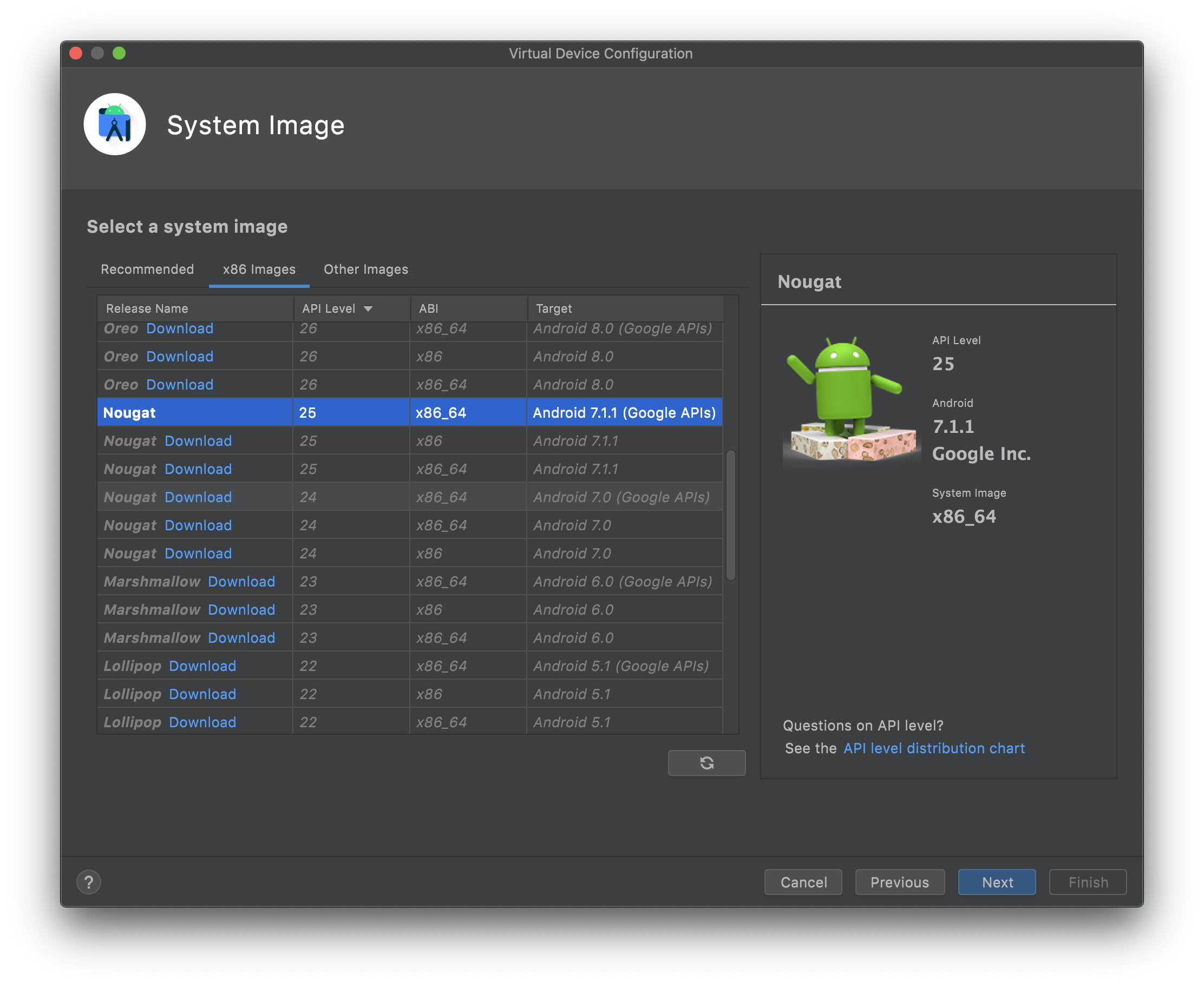Click the ABI column header
Image resolution: width=1204 pixels, height=987 pixels.
pos(469,309)
